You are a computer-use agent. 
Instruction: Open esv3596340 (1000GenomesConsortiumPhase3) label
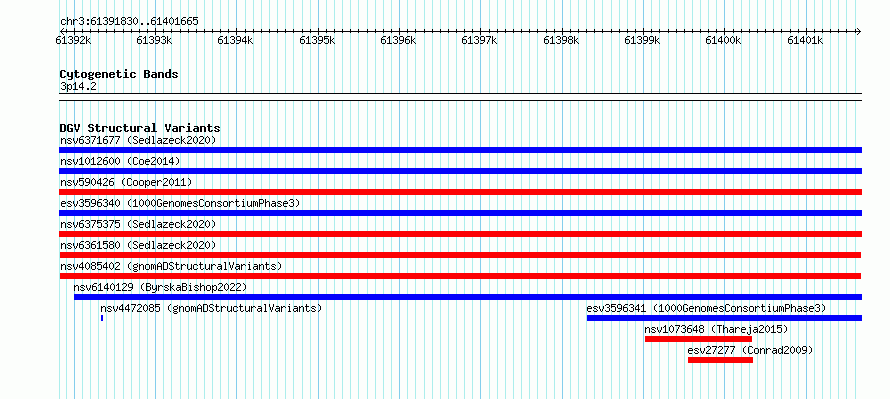(x=180, y=203)
